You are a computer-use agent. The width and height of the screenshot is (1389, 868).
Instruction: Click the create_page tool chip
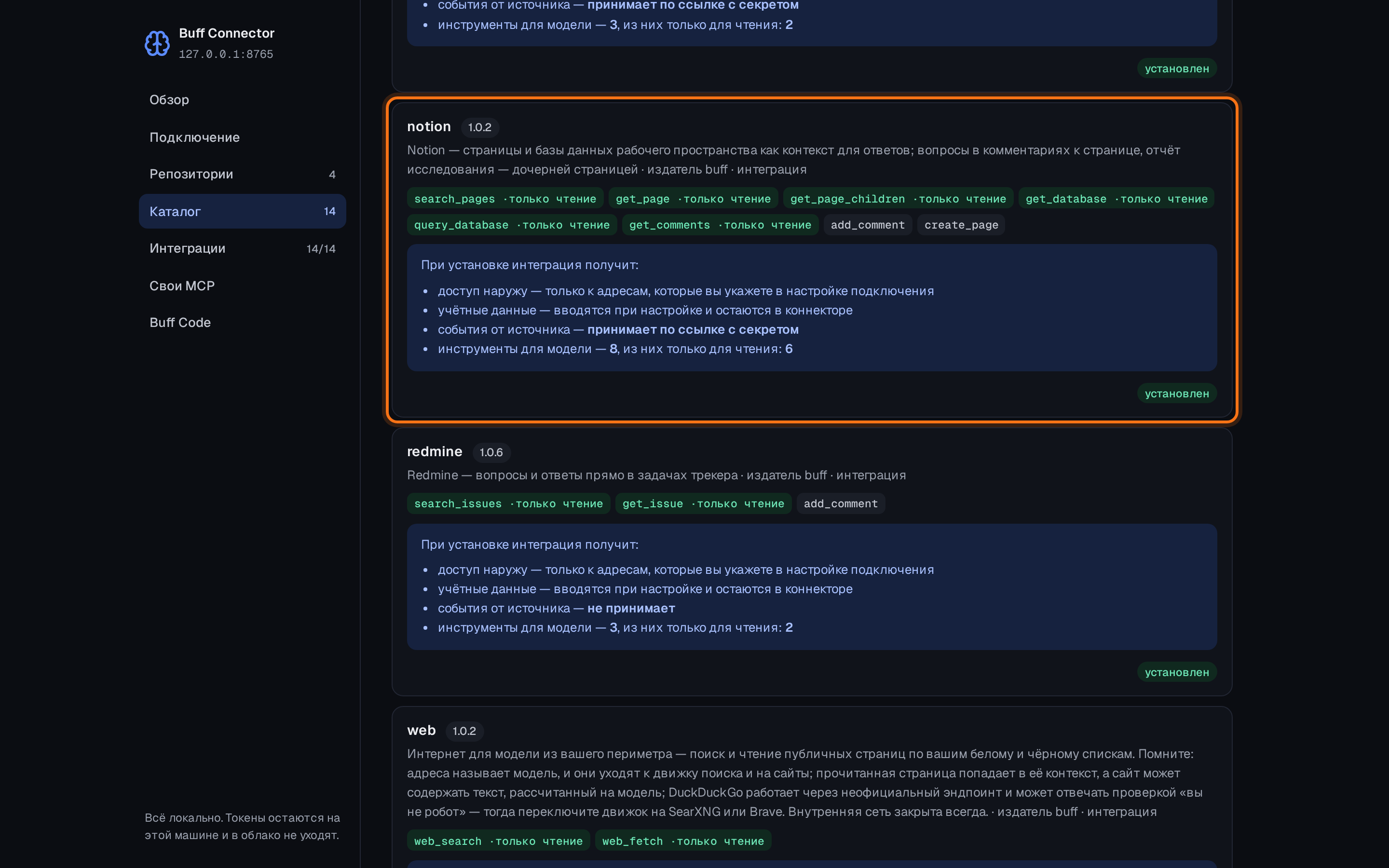pyautogui.click(x=961, y=225)
